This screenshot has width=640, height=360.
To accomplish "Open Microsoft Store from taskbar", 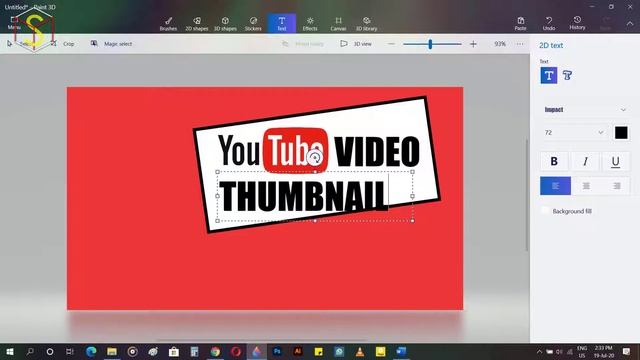I will tap(174, 351).
